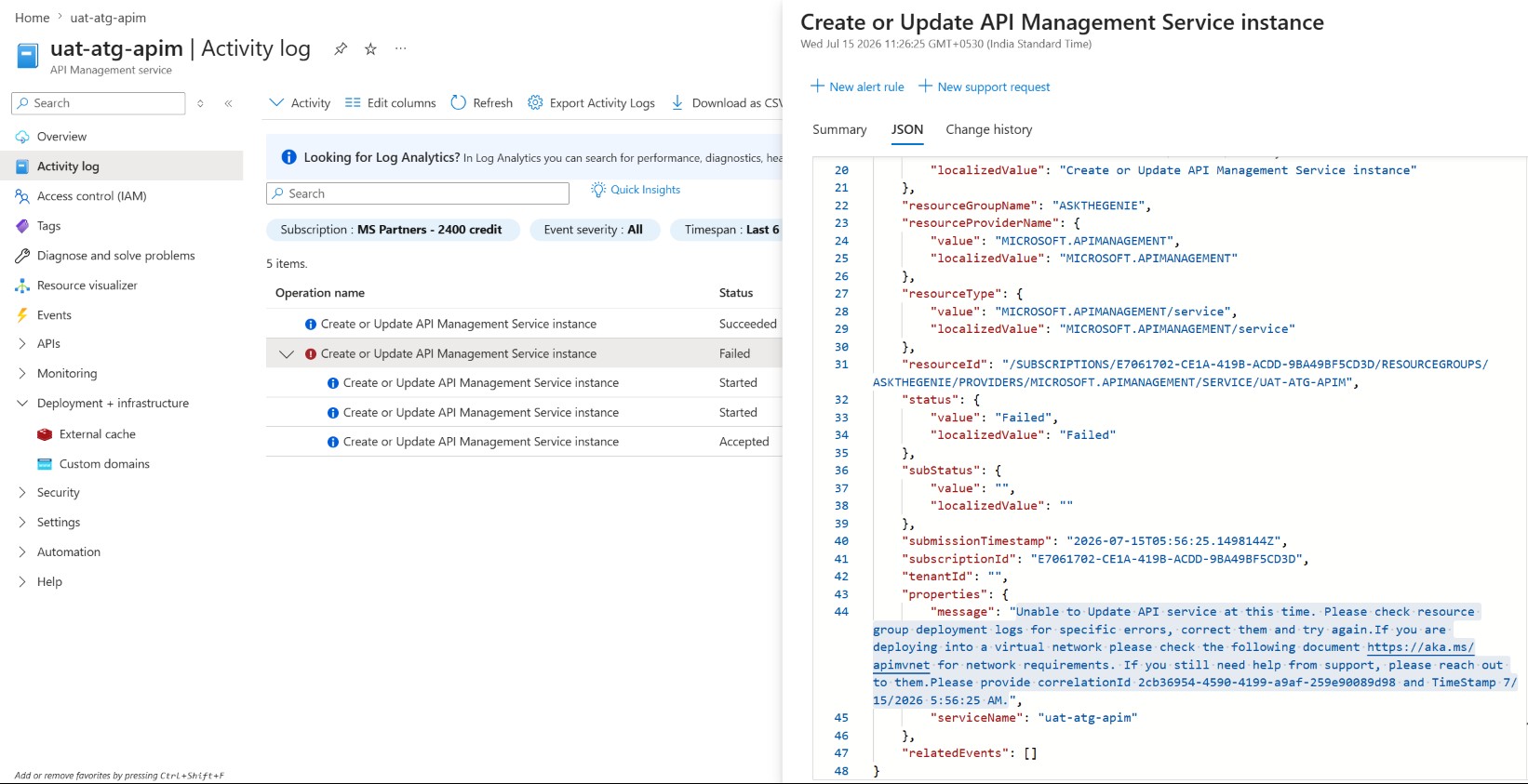Viewport: 1528px width, 784px height.
Task: Select the Accepted status cell
Action: pyautogui.click(x=744, y=443)
